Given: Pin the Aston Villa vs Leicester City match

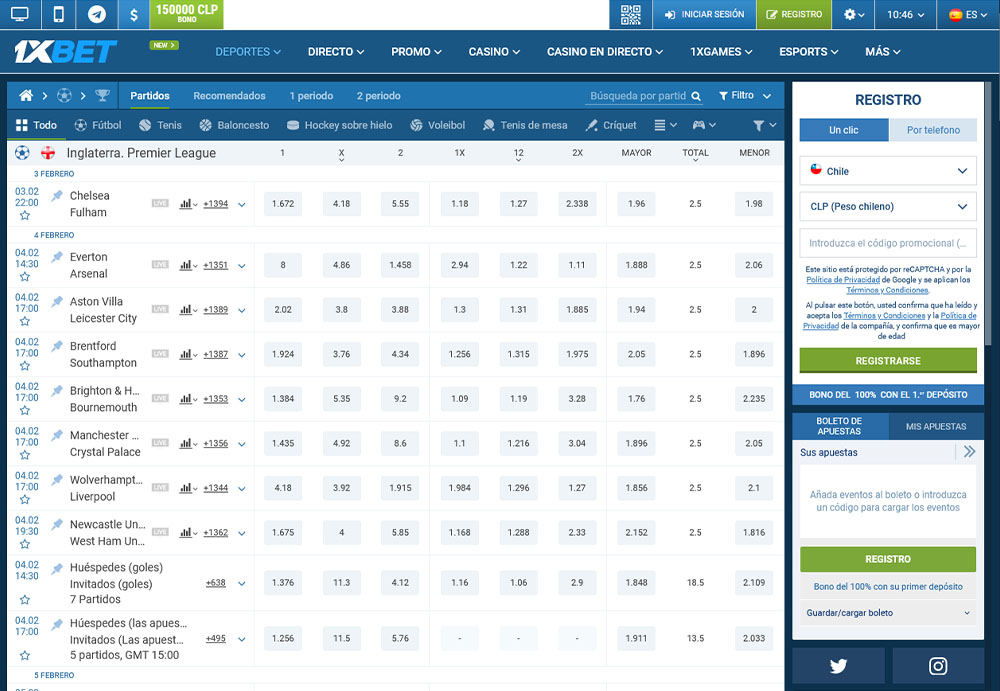Looking at the screenshot, I should pyautogui.click(x=57, y=301).
